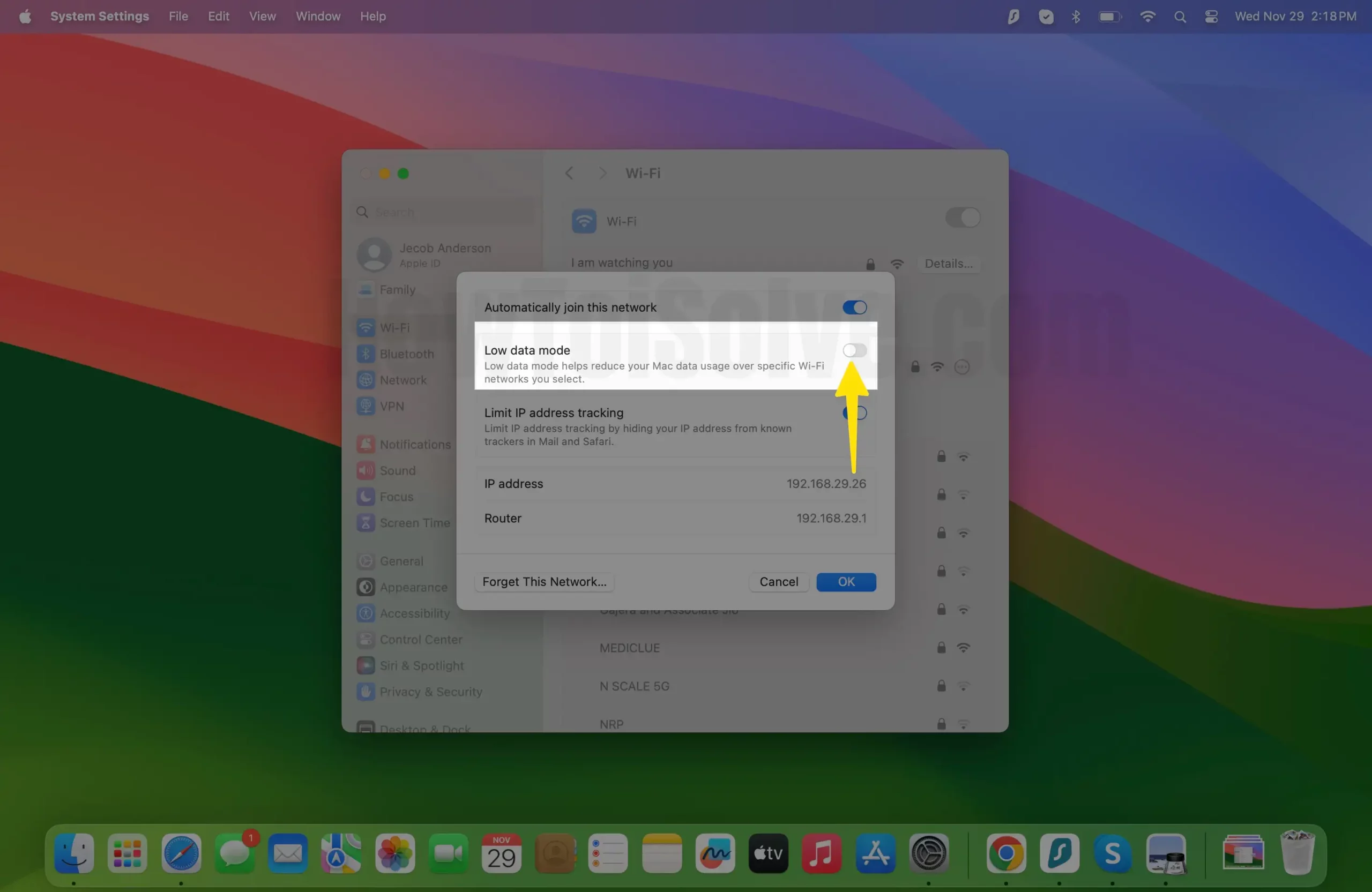Screen dimensions: 1372x892
Task: Open Apple TV app in Dock
Action: coord(768,852)
